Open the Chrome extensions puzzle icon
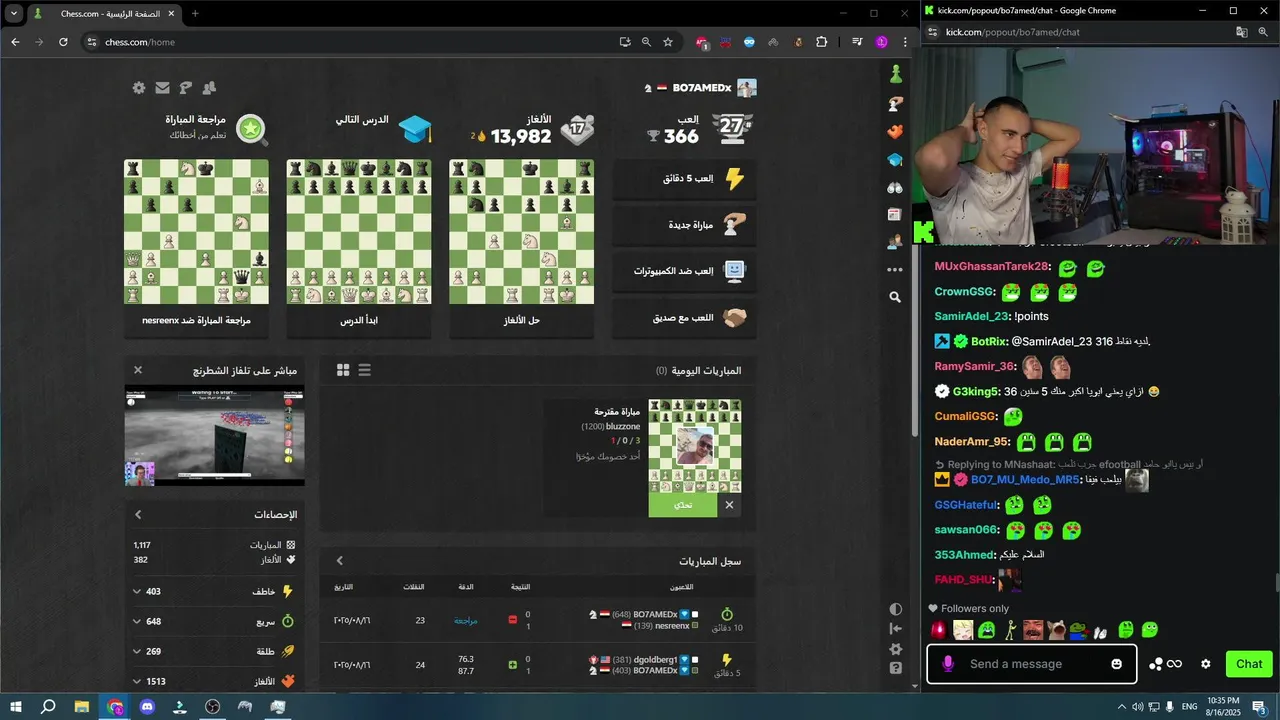1280x720 pixels. pyautogui.click(x=822, y=42)
